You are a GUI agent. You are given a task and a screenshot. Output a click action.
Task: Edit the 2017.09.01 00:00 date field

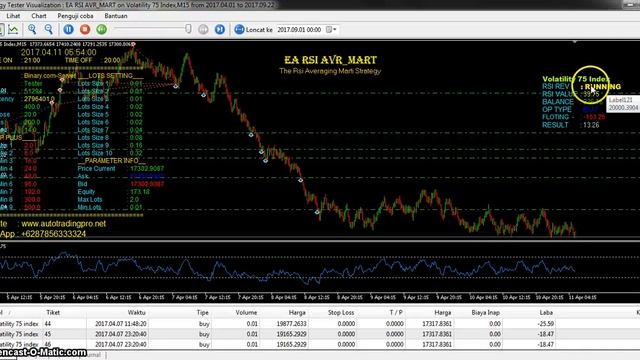tap(300, 30)
